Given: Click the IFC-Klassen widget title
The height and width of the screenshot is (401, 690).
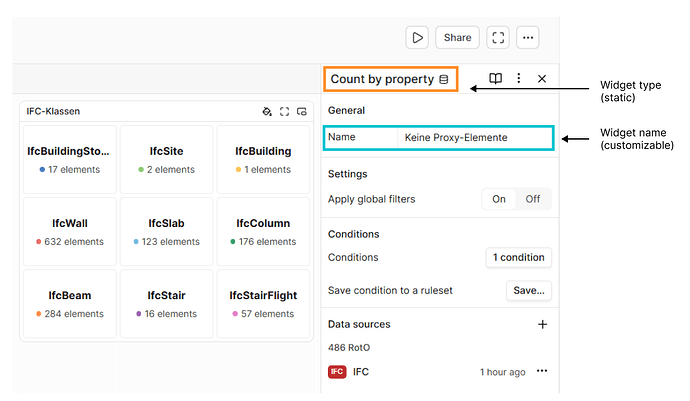Looking at the screenshot, I should tap(53, 111).
